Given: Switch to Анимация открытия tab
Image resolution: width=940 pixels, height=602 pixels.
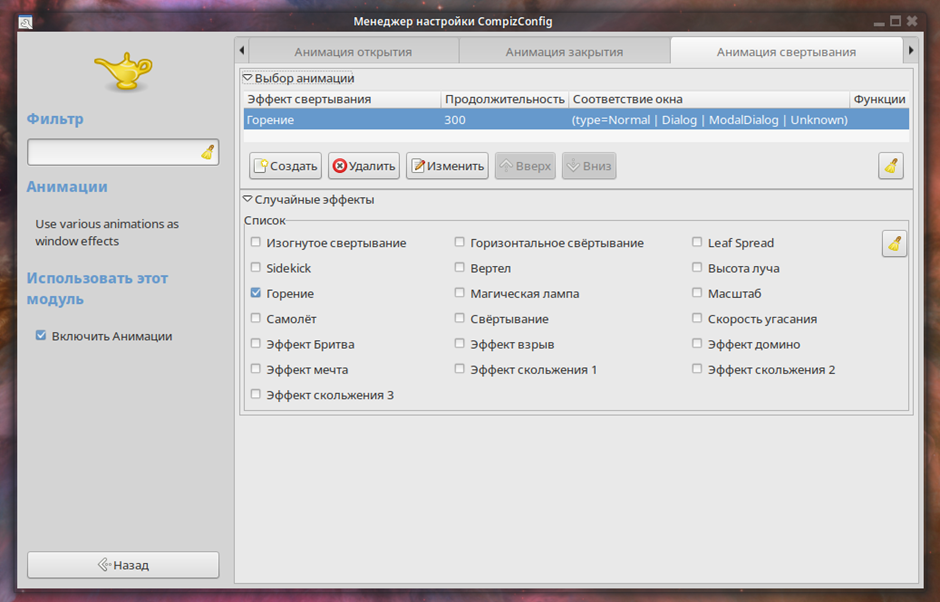Looking at the screenshot, I should 353,52.
